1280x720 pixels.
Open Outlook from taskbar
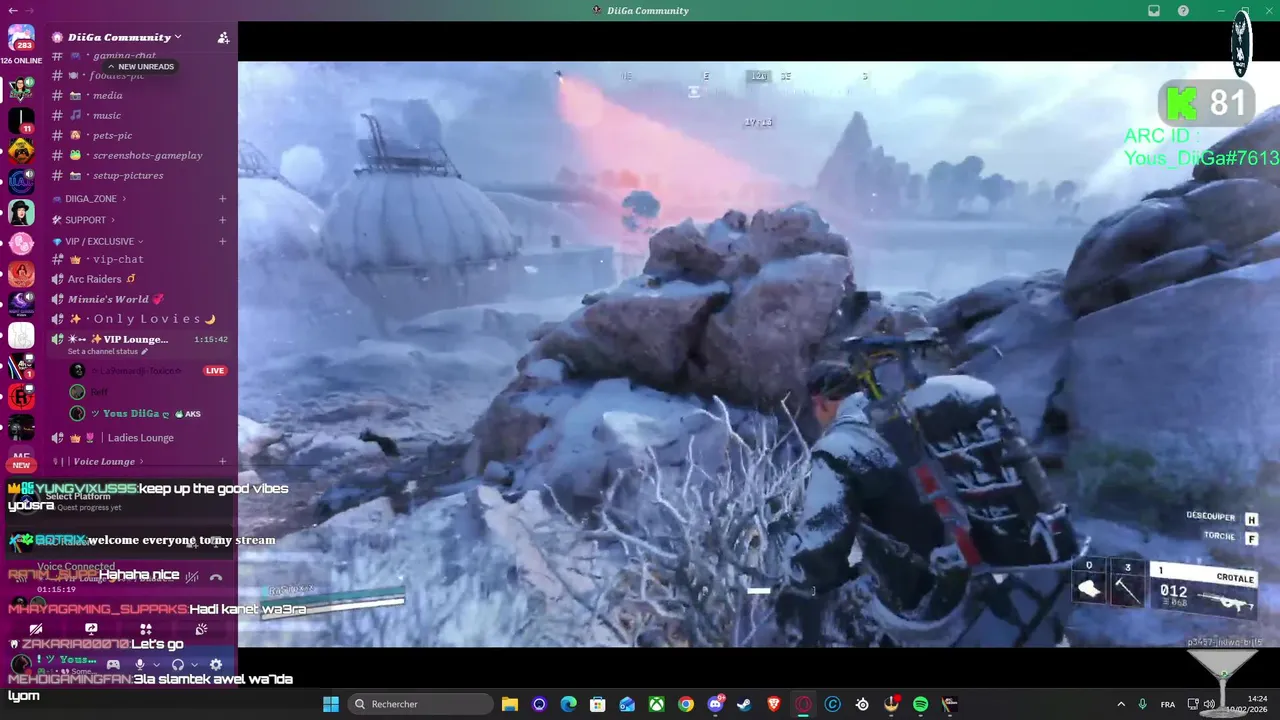tap(627, 704)
